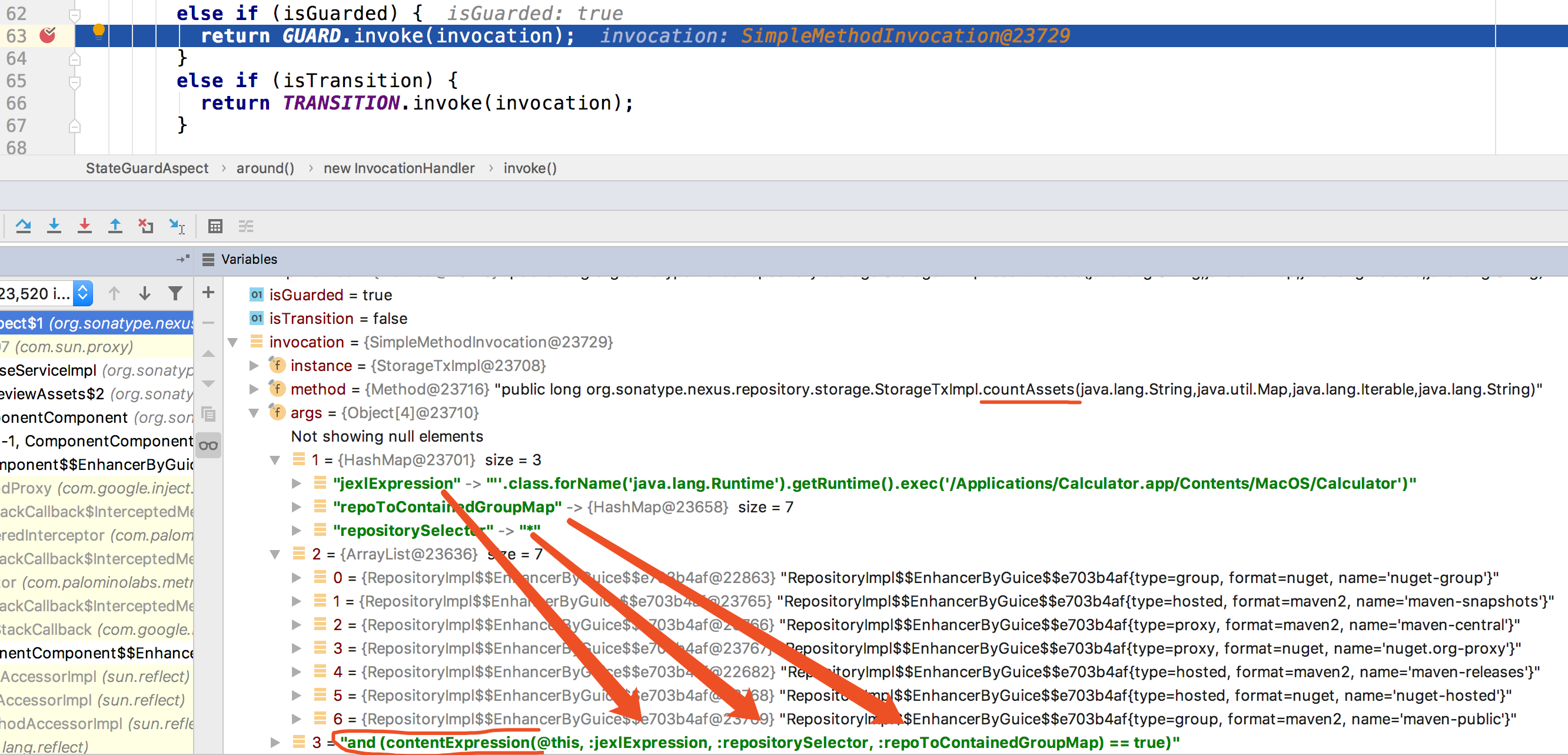
Task: Expand the repositorySelector map entry
Action: [297, 531]
